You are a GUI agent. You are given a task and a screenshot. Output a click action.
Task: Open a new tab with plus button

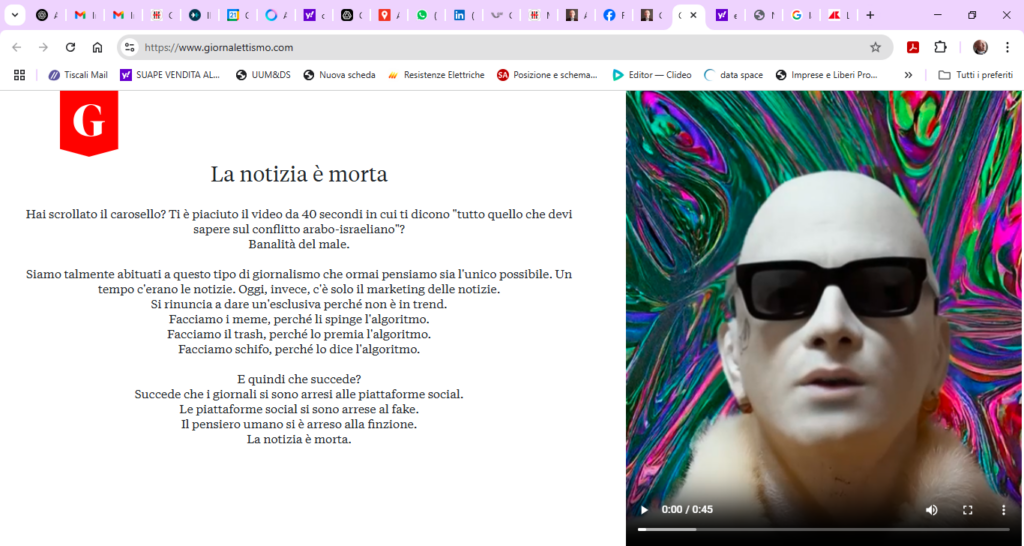tap(870, 15)
